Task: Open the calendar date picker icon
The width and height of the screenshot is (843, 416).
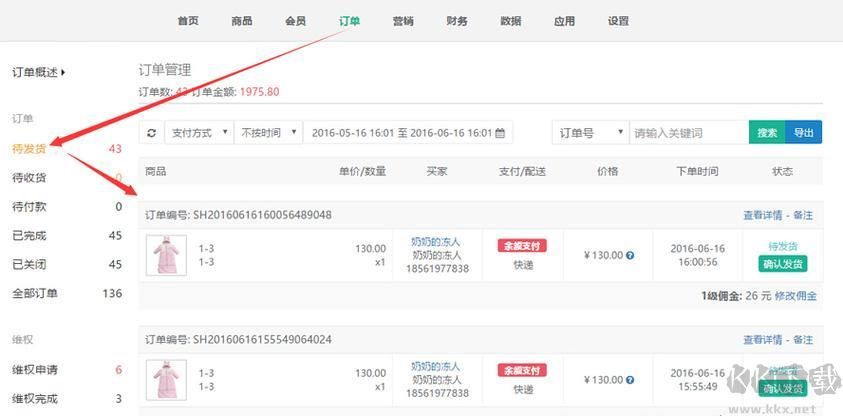Action: pos(501,133)
